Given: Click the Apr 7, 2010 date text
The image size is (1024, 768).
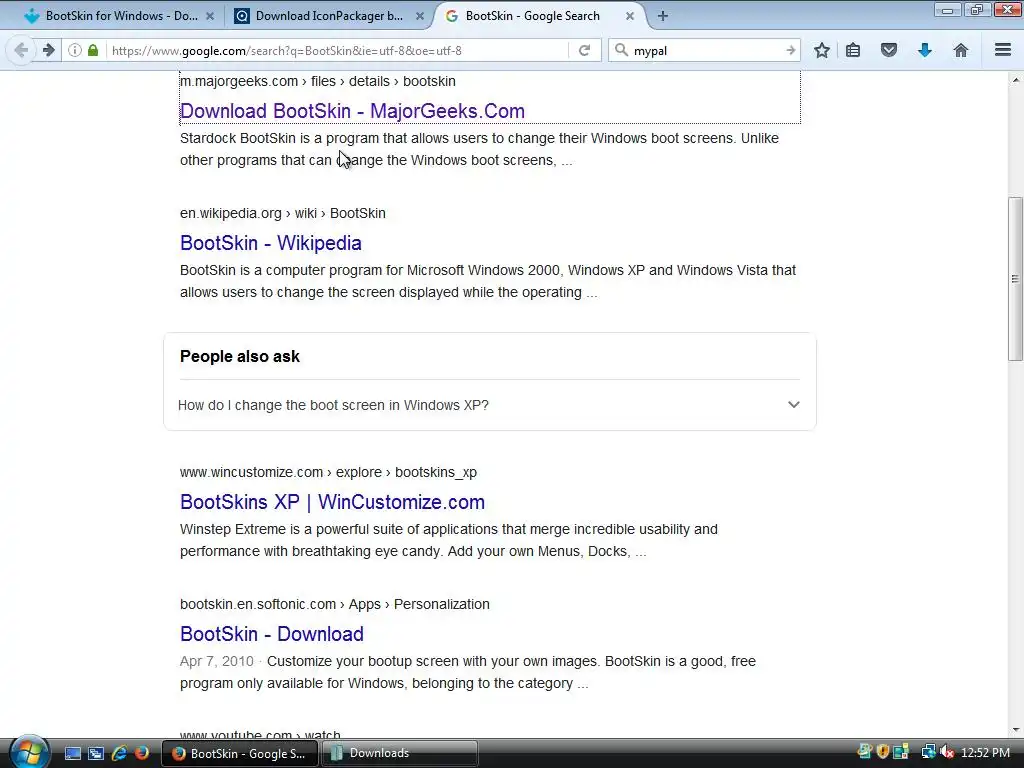Looking at the screenshot, I should [x=216, y=662].
